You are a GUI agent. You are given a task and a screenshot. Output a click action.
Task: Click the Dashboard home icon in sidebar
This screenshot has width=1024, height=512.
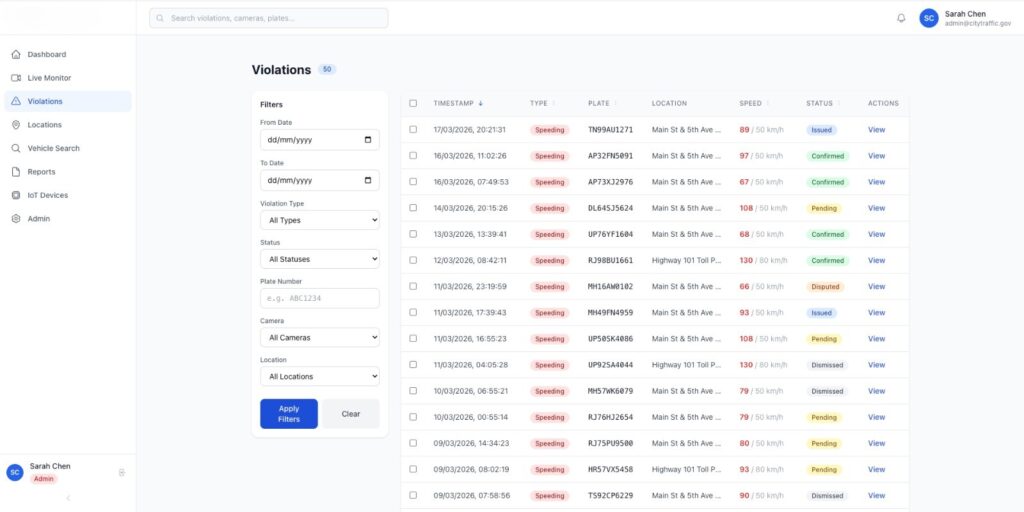click(16, 54)
